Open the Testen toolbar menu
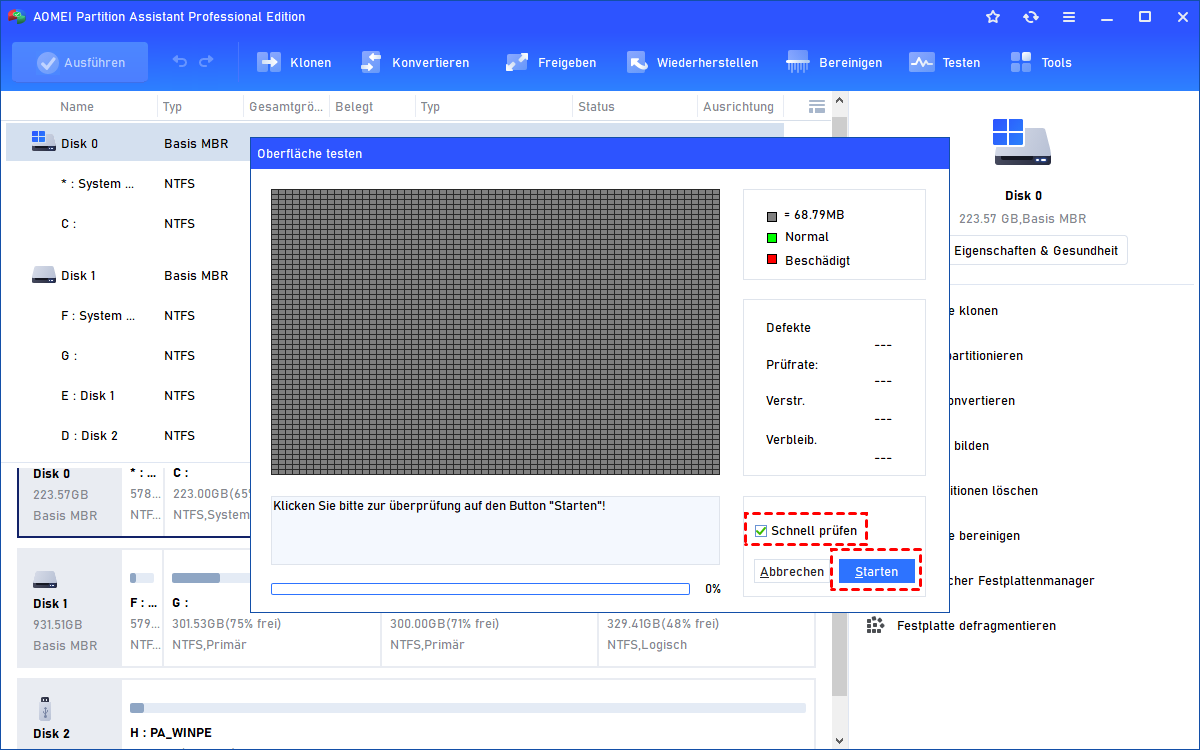The image size is (1200, 750). point(945,62)
